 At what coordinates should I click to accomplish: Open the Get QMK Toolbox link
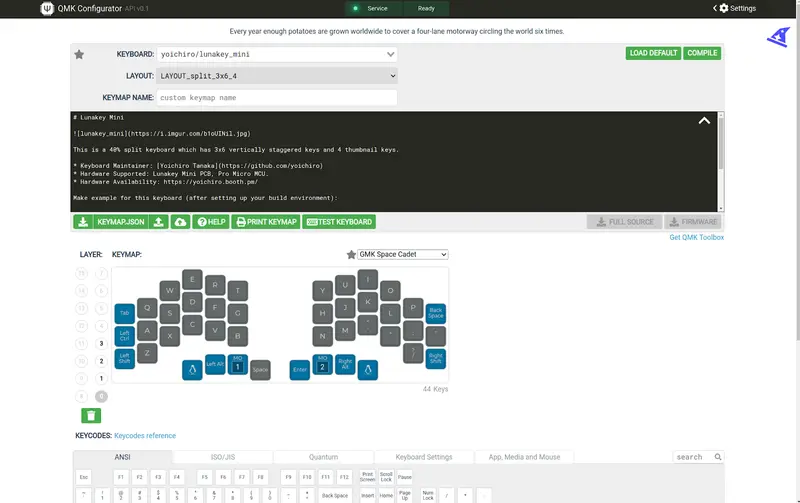[x=696, y=237]
